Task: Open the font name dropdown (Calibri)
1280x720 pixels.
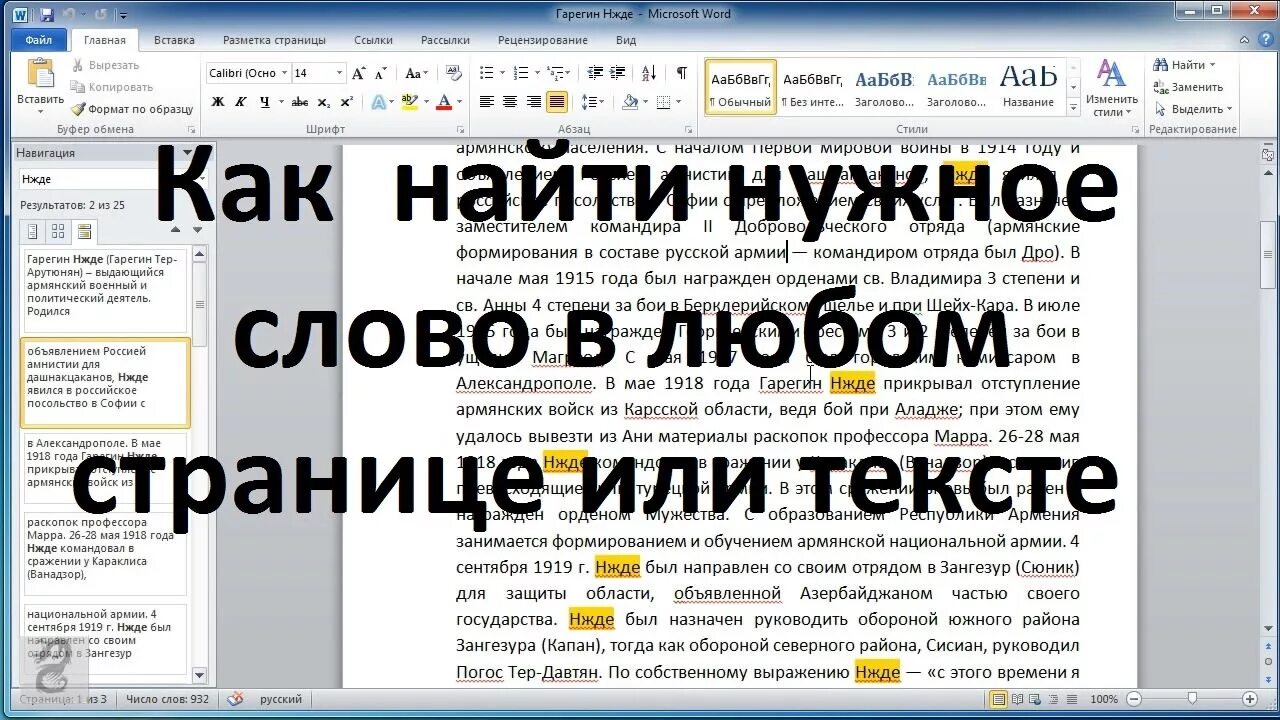Action: (285, 73)
